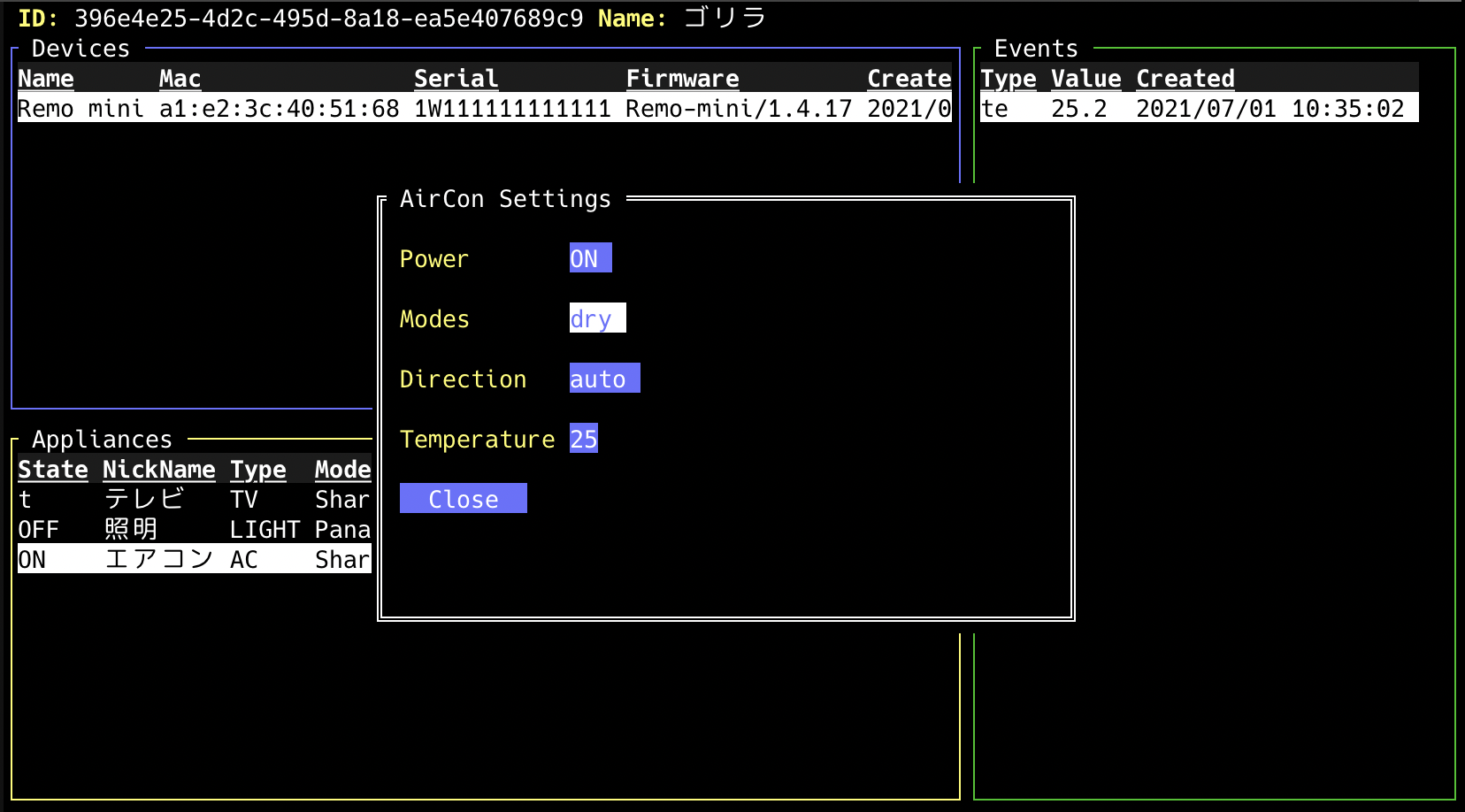Viewport: 1465px width, 812px height.
Task: Click the Devices Name column header
Action: pos(46,78)
